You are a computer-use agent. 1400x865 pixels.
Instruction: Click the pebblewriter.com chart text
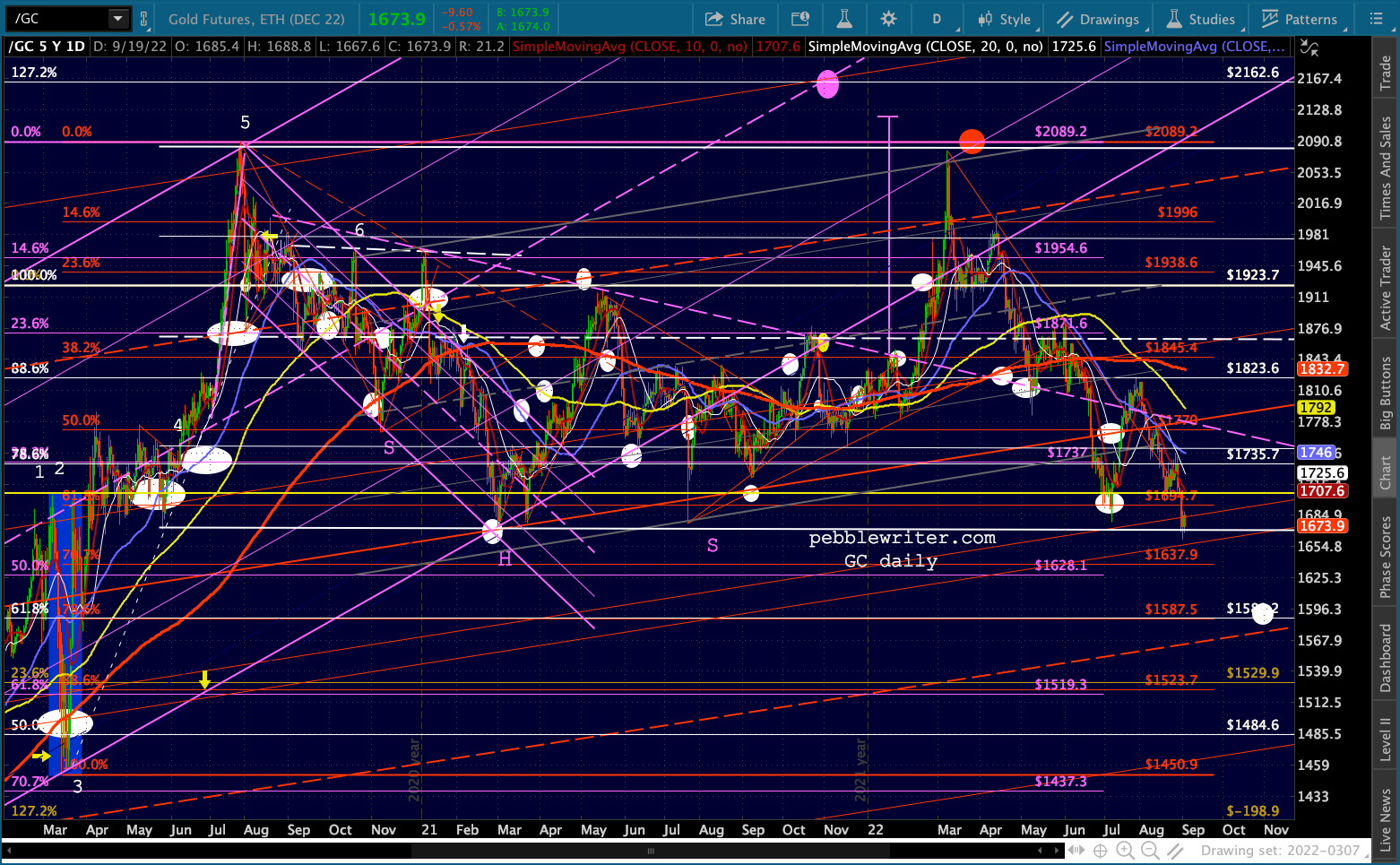(x=902, y=538)
